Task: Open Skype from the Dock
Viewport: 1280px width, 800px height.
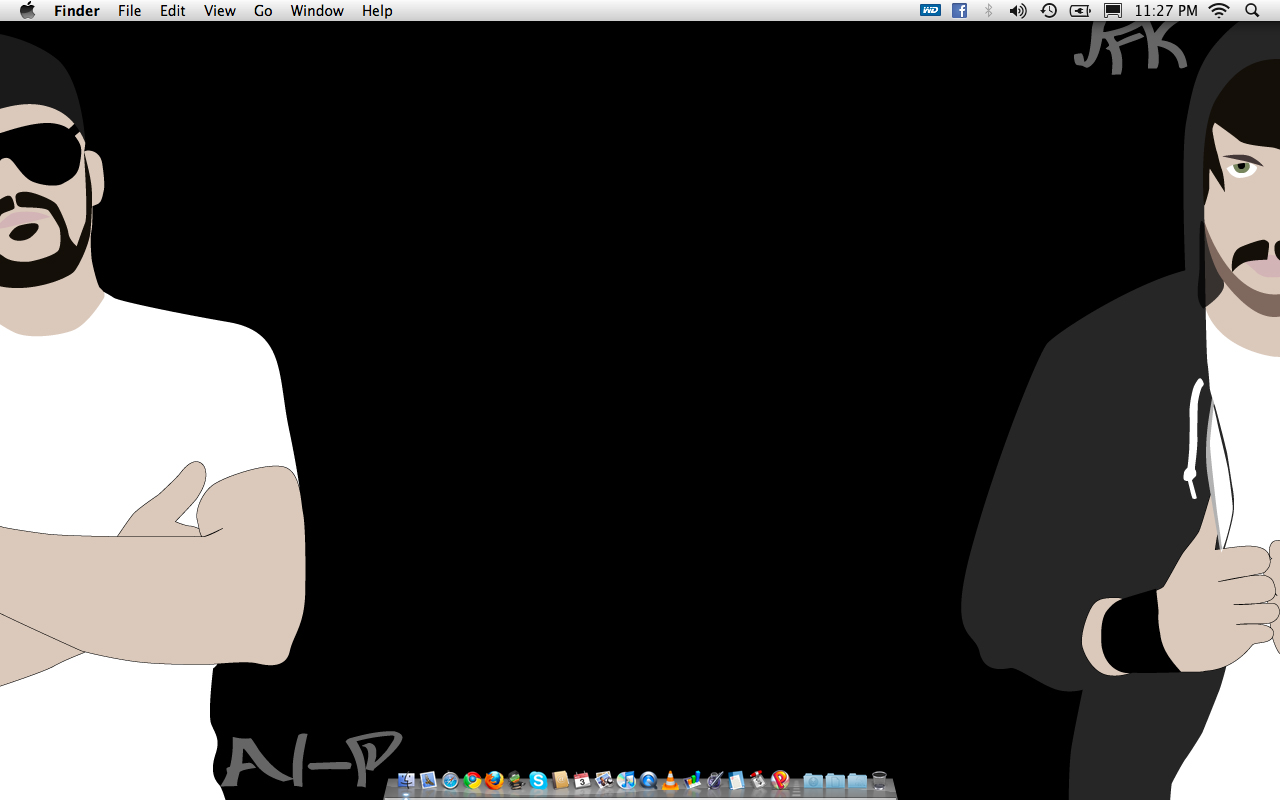Action: coord(538,780)
